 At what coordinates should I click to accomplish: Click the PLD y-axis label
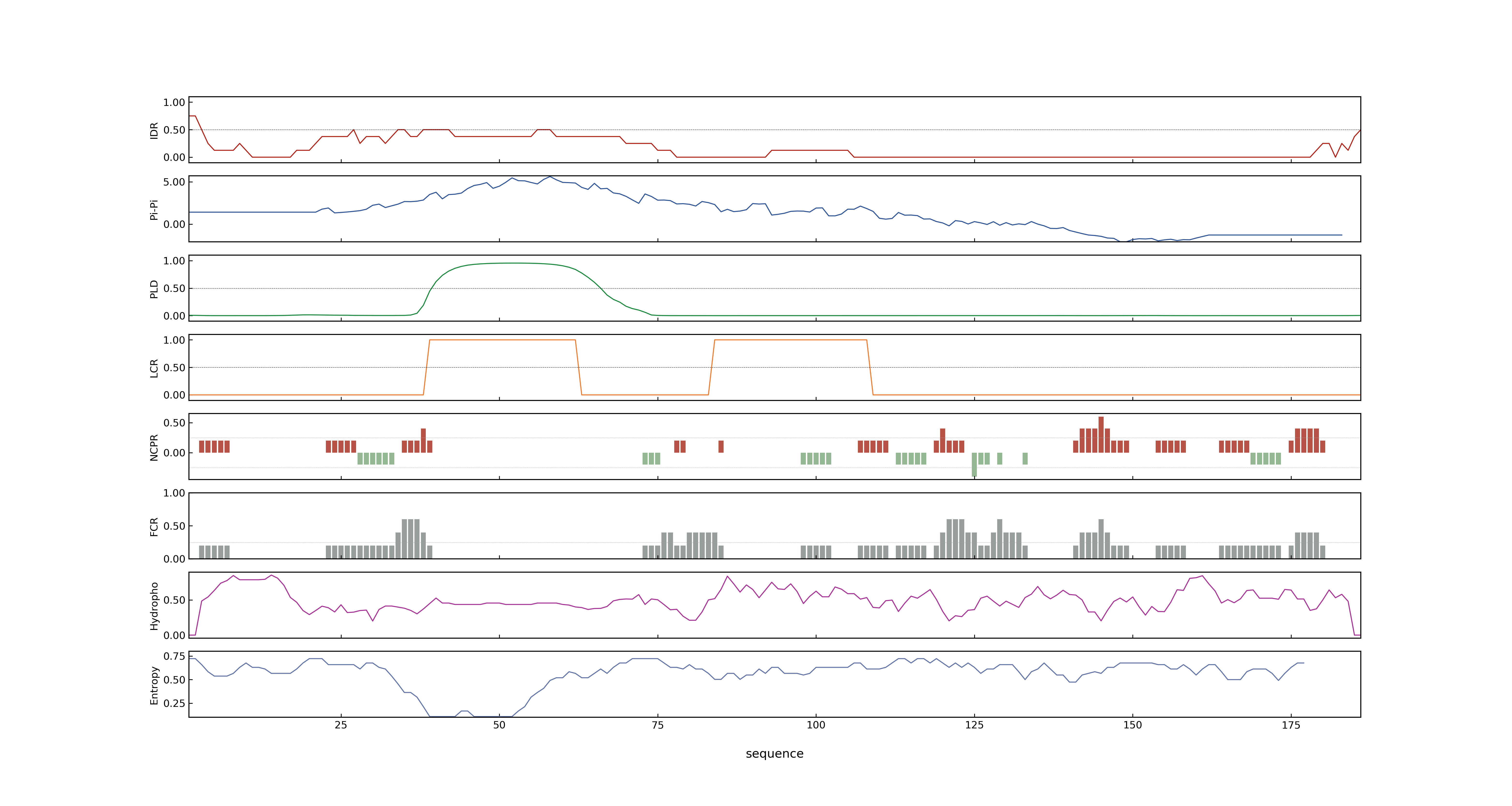coord(154,288)
